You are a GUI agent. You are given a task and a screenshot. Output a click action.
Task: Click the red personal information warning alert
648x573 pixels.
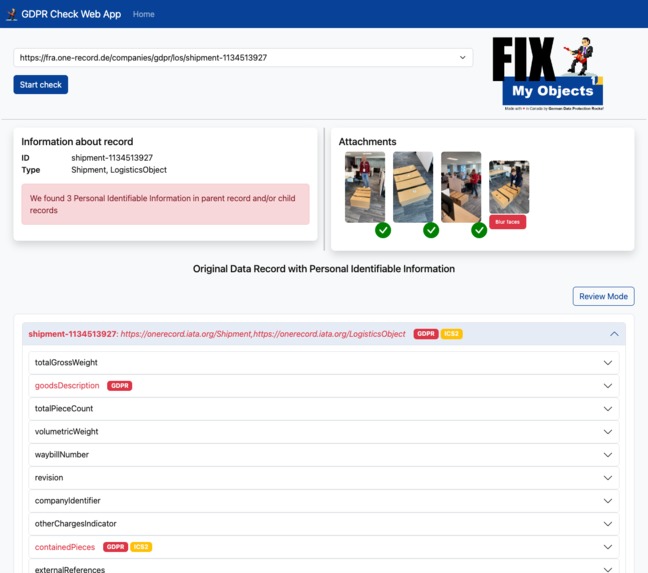point(165,204)
